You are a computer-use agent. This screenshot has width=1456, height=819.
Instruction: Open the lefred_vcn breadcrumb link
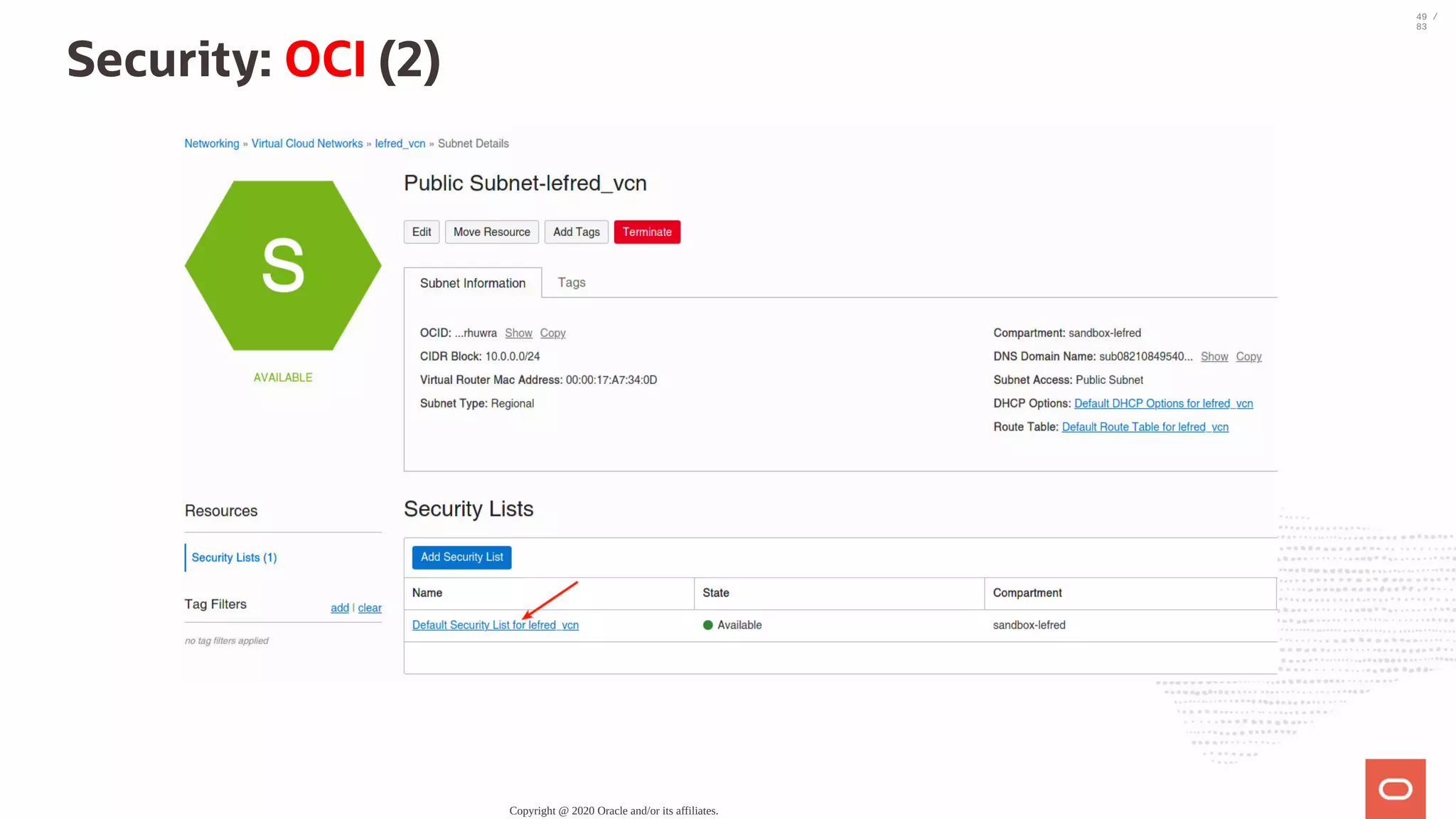[x=400, y=144]
